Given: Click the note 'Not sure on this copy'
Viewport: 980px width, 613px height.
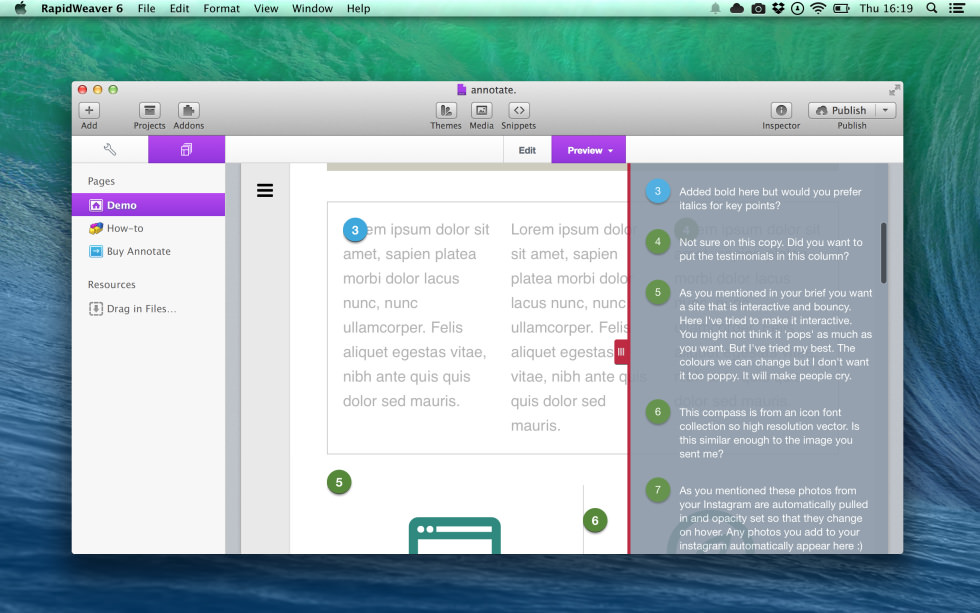Looking at the screenshot, I should pos(771,249).
